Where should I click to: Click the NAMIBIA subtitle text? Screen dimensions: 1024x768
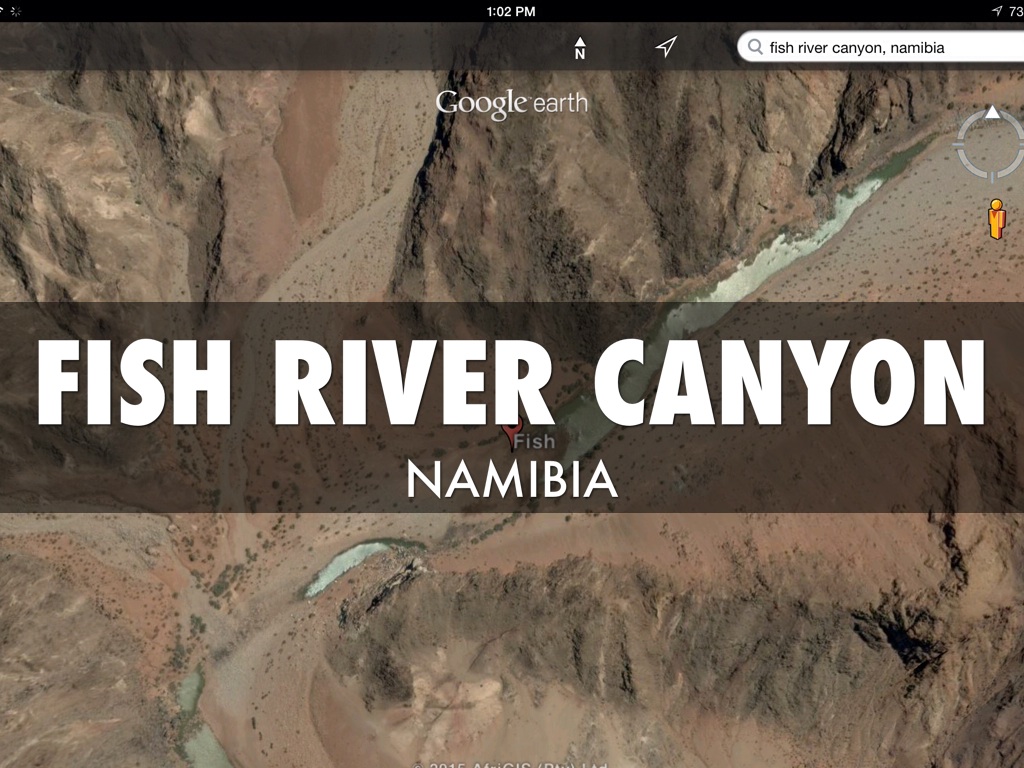click(x=512, y=479)
